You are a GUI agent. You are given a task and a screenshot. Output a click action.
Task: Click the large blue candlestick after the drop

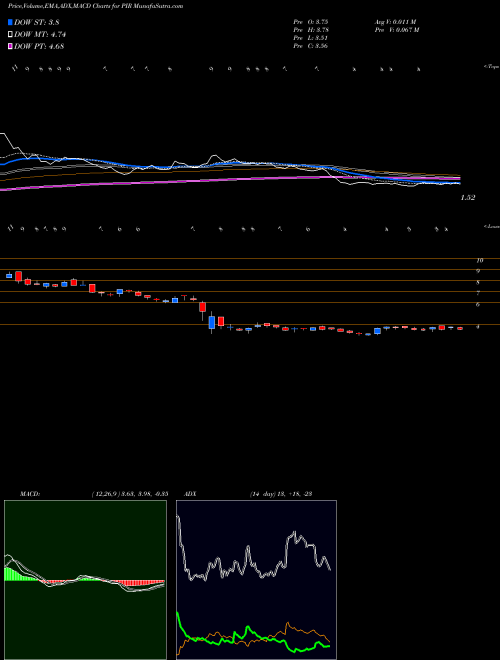click(x=212, y=323)
